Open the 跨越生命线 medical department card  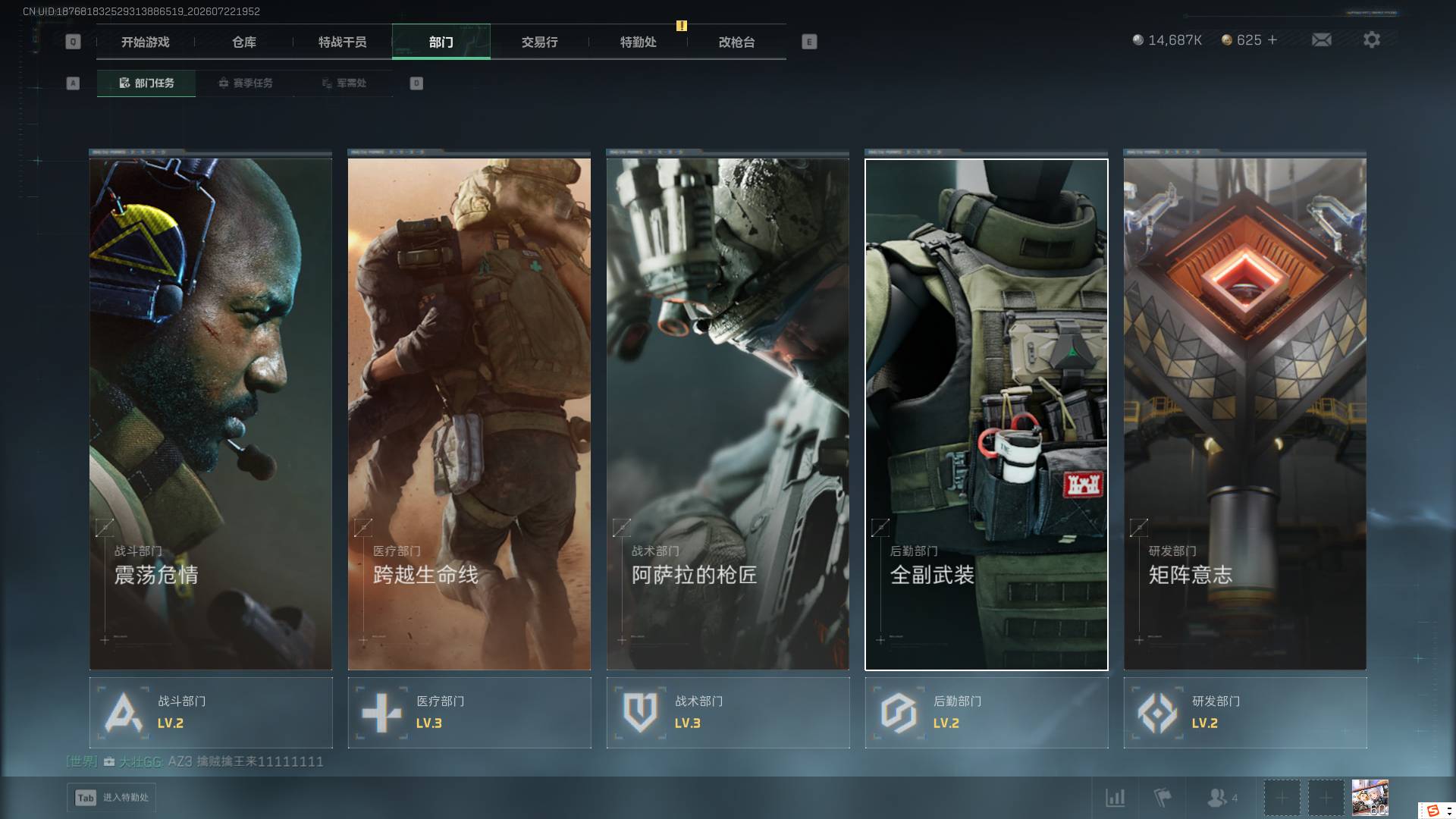coord(469,414)
